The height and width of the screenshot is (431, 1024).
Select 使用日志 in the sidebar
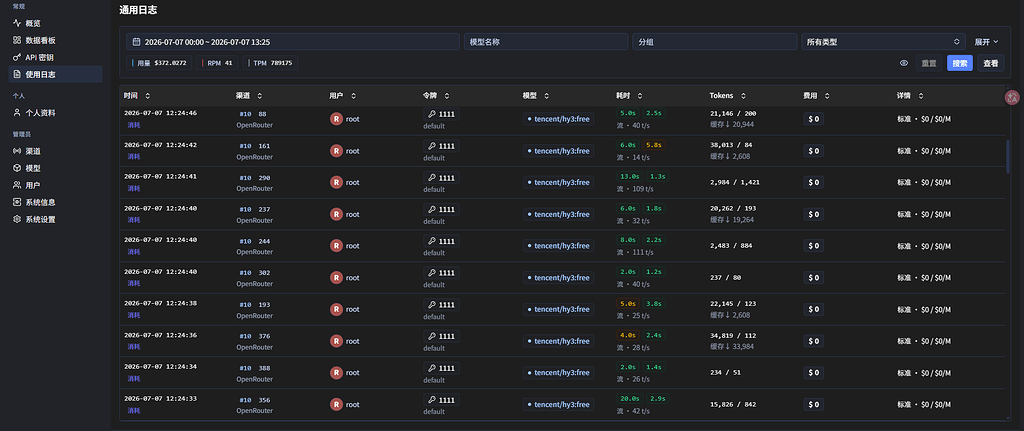[56, 74]
